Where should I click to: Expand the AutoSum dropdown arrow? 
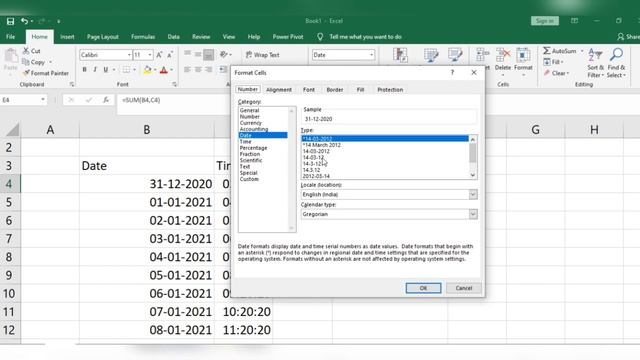582,51
